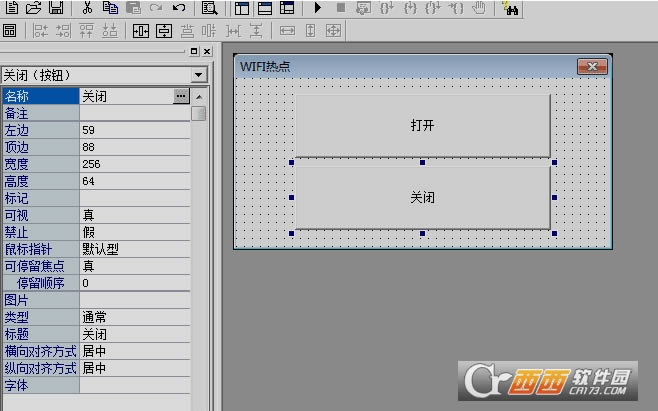The width and height of the screenshot is (658, 411).
Task: Select the 左边 value 59 field
Action: pyautogui.click(x=134, y=130)
